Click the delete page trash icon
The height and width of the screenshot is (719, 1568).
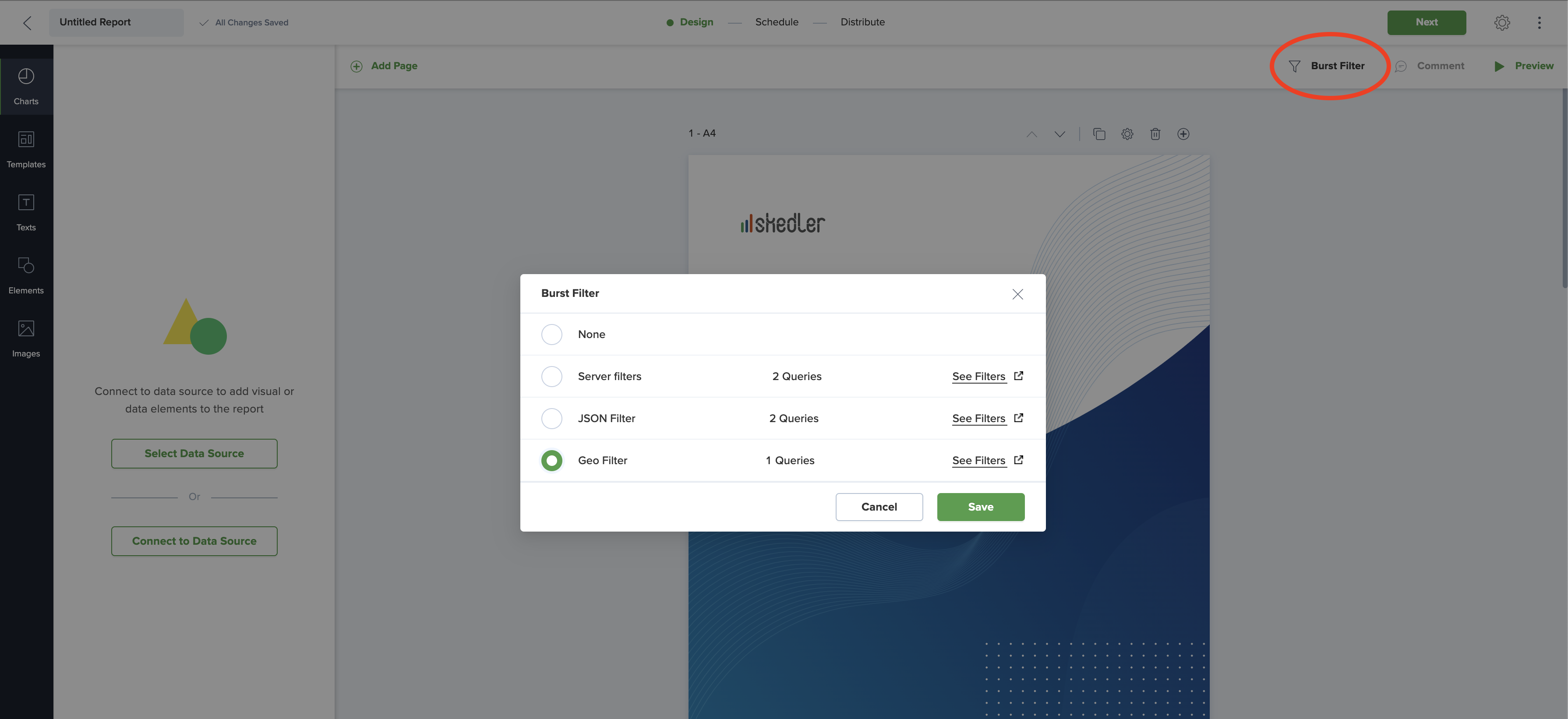(x=1155, y=134)
